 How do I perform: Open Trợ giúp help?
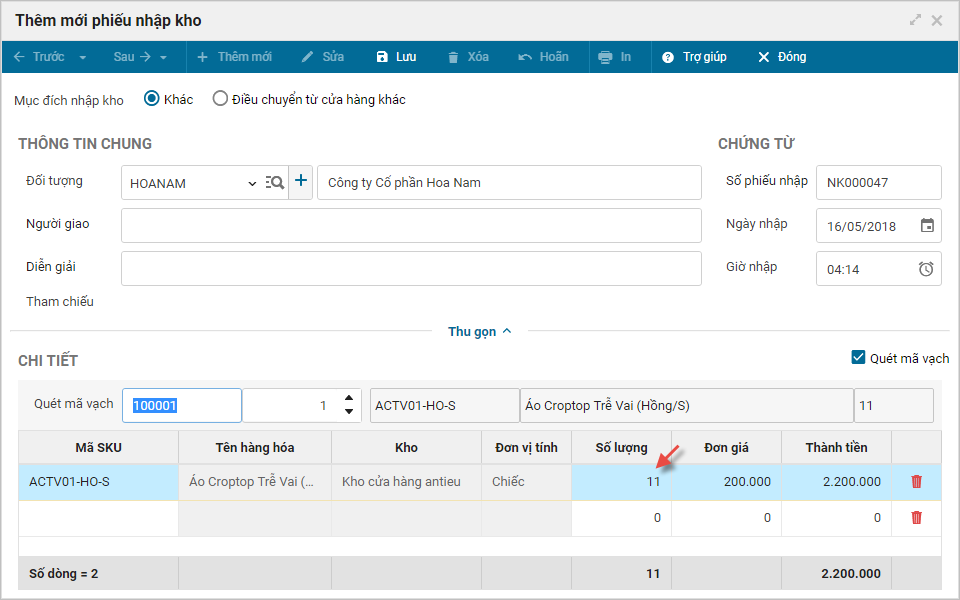(x=694, y=57)
